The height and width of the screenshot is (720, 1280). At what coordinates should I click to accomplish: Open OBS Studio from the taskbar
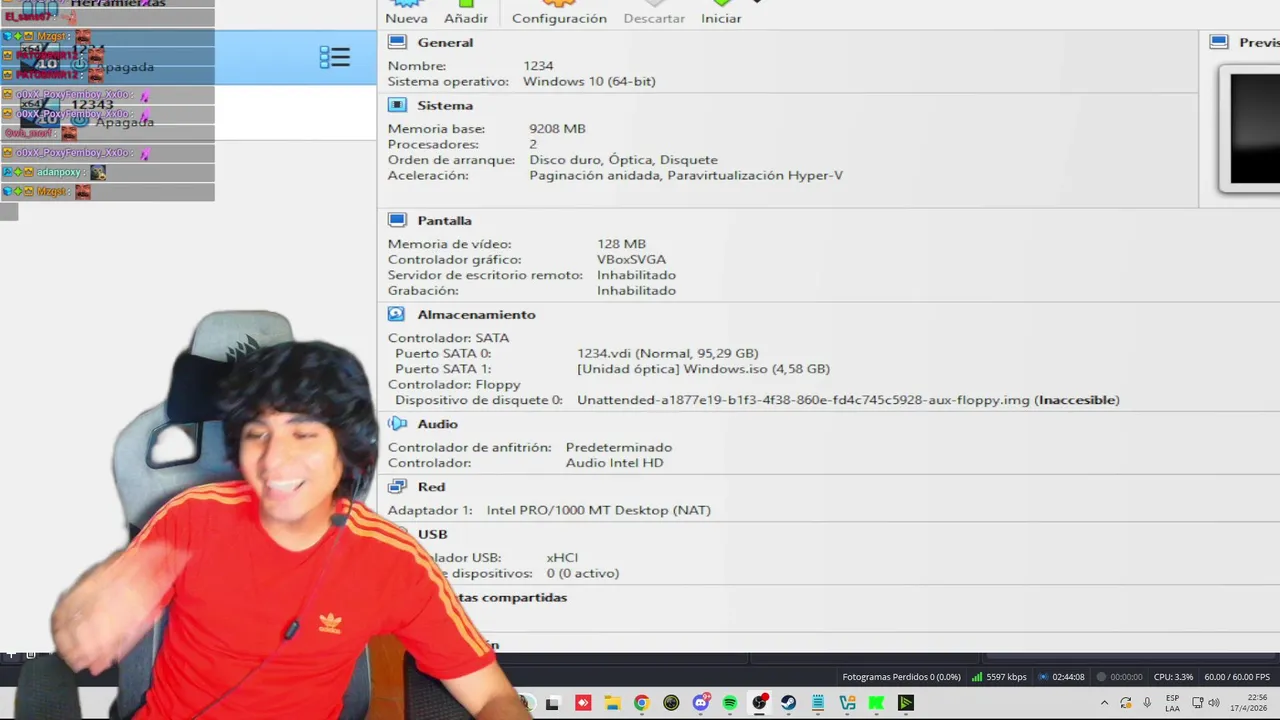coord(759,703)
